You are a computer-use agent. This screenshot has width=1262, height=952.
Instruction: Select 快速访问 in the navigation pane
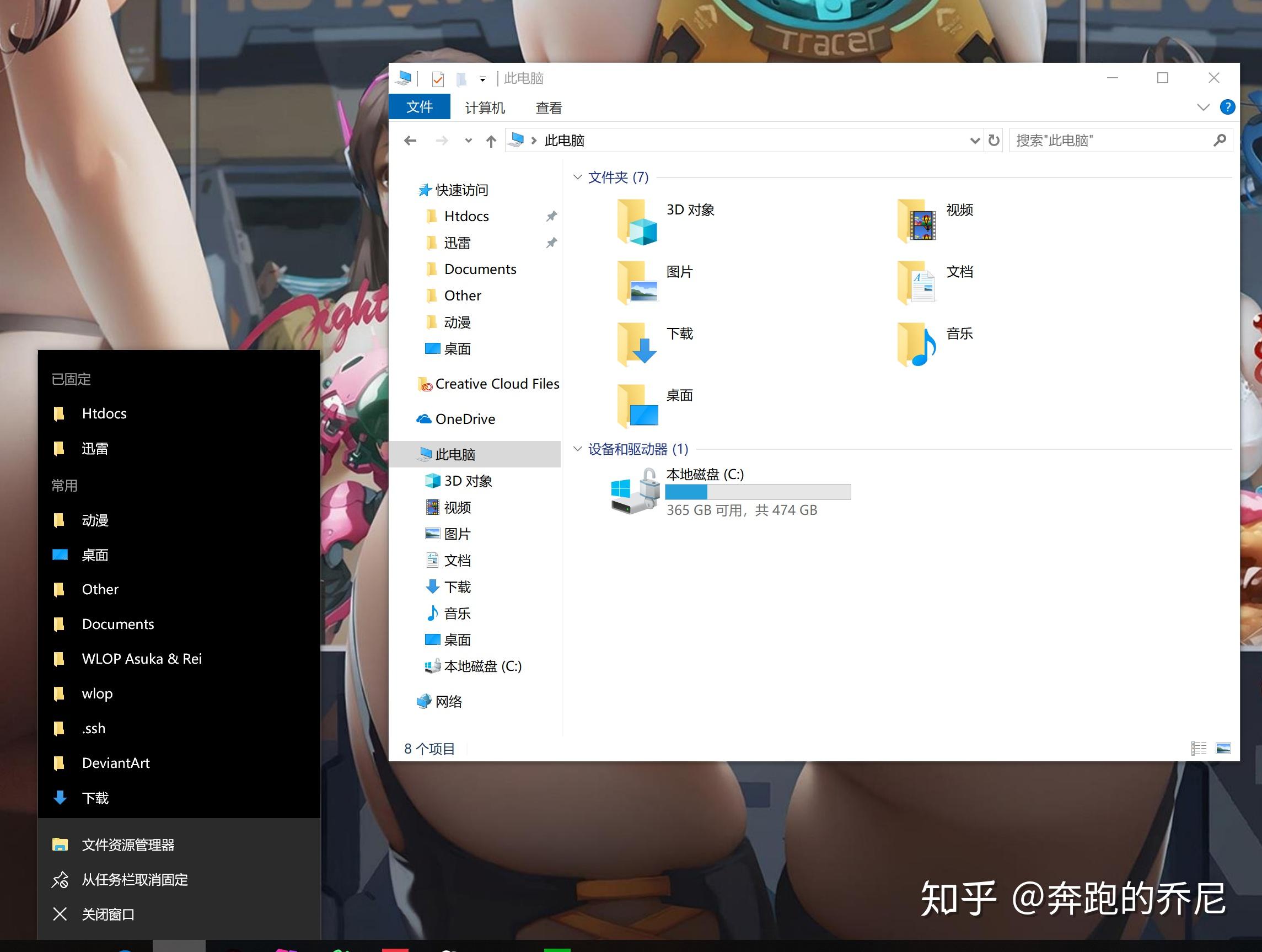coord(453,190)
